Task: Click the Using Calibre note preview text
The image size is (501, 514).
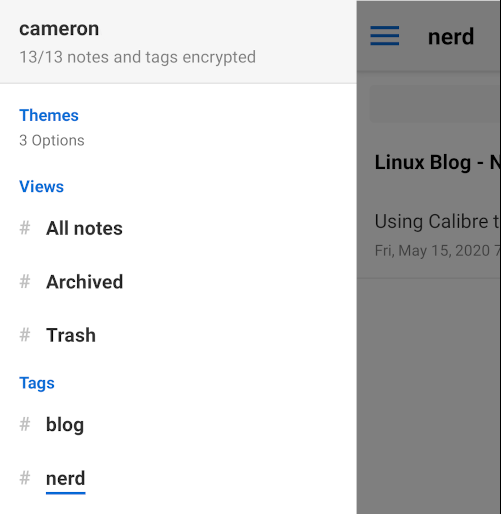Action: coord(437,221)
